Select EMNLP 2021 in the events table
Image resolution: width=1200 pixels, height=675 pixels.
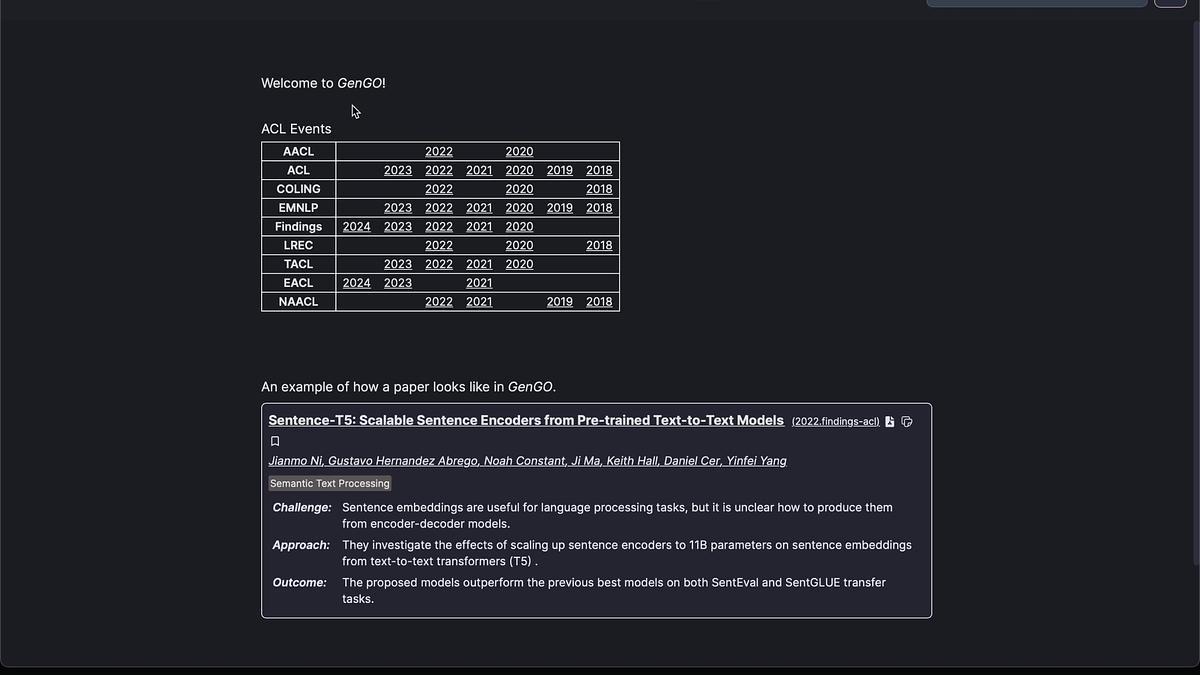tap(479, 208)
